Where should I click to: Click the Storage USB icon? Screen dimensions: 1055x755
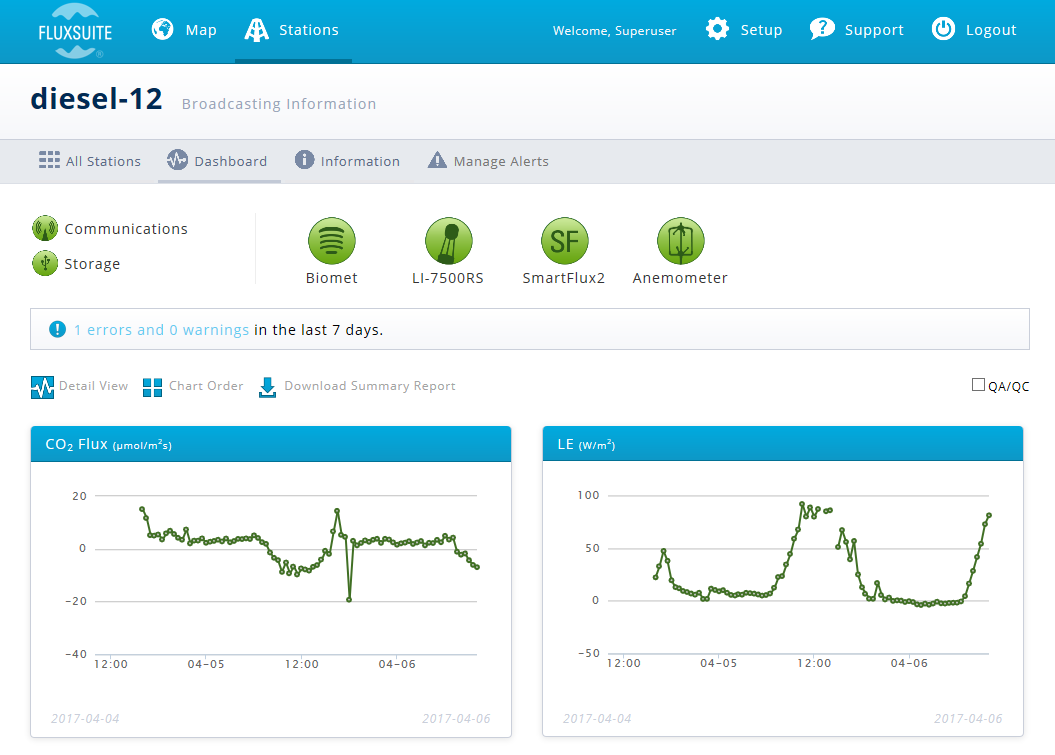point(44,264)
